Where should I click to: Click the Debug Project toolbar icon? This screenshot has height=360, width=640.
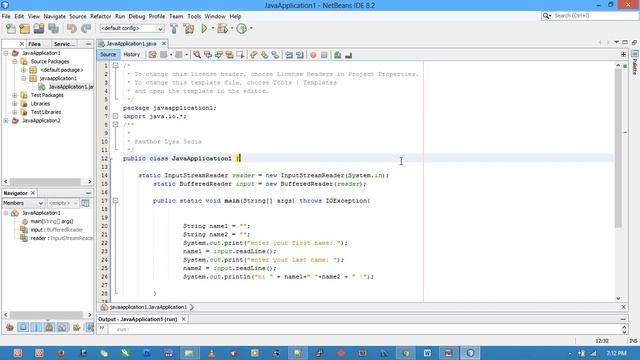(x=222, y=29)
